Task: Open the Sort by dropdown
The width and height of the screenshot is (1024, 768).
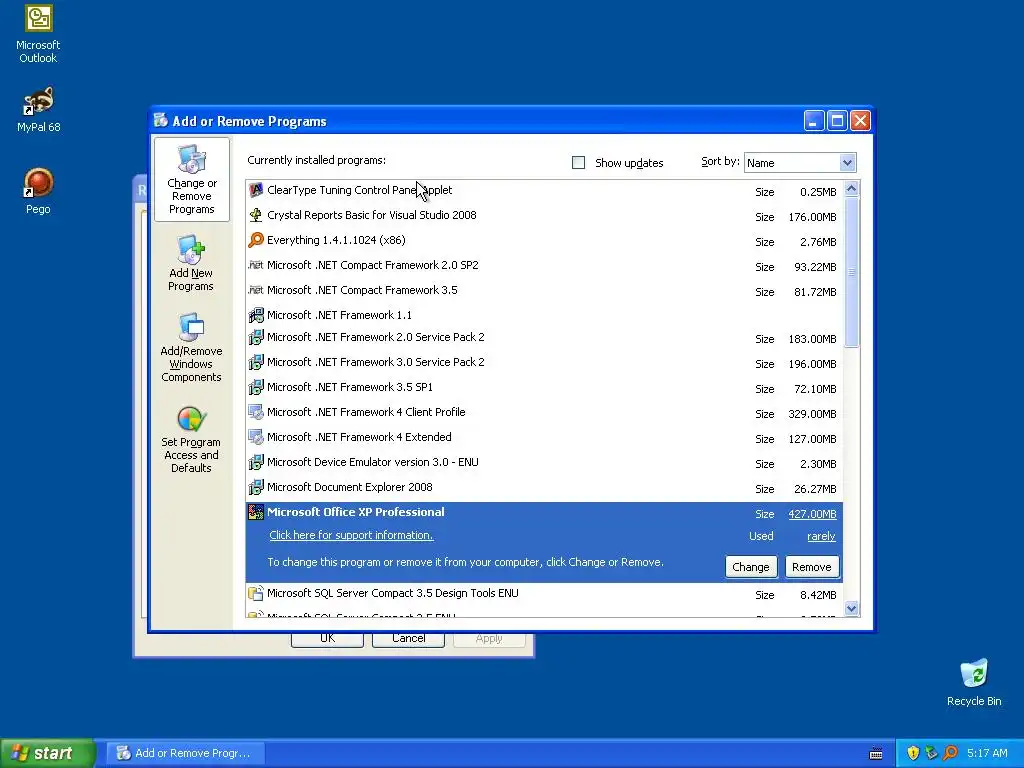Action: pyautogui.click(x=847, y=163)
